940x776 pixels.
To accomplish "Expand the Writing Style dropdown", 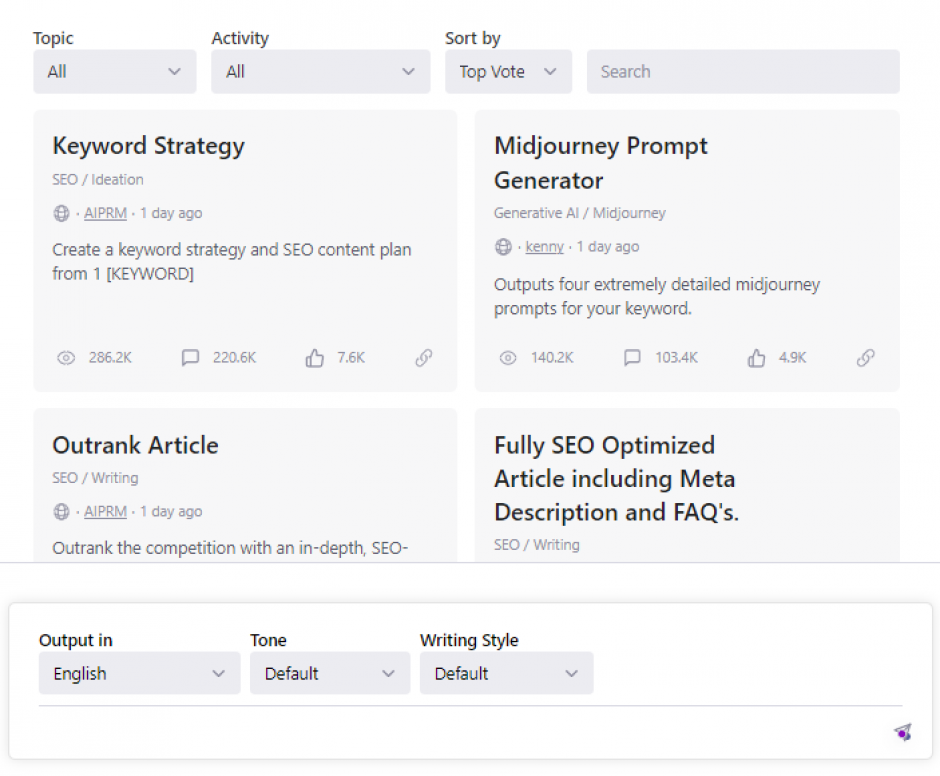I will [x=506, y=673].
